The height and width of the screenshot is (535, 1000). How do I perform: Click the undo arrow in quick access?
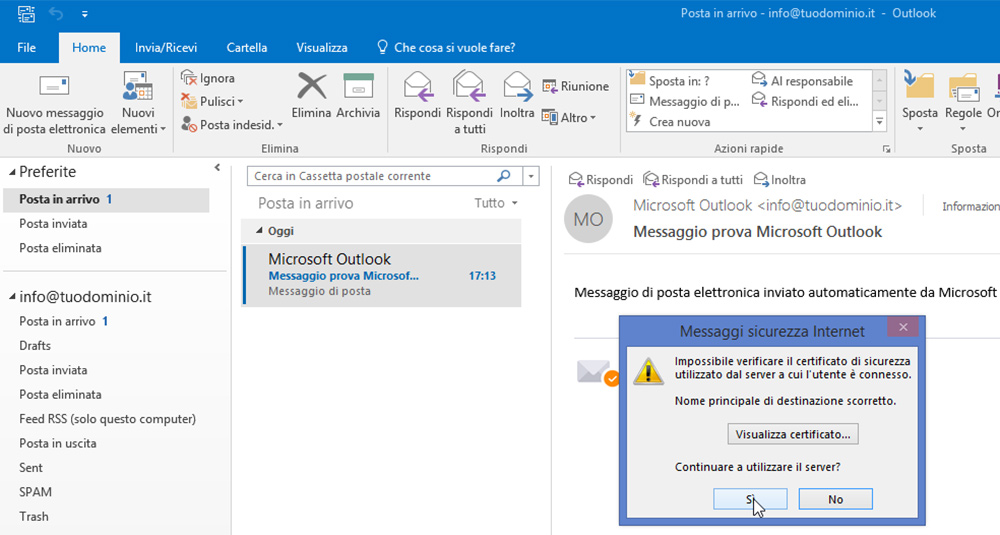click(56, 13)
